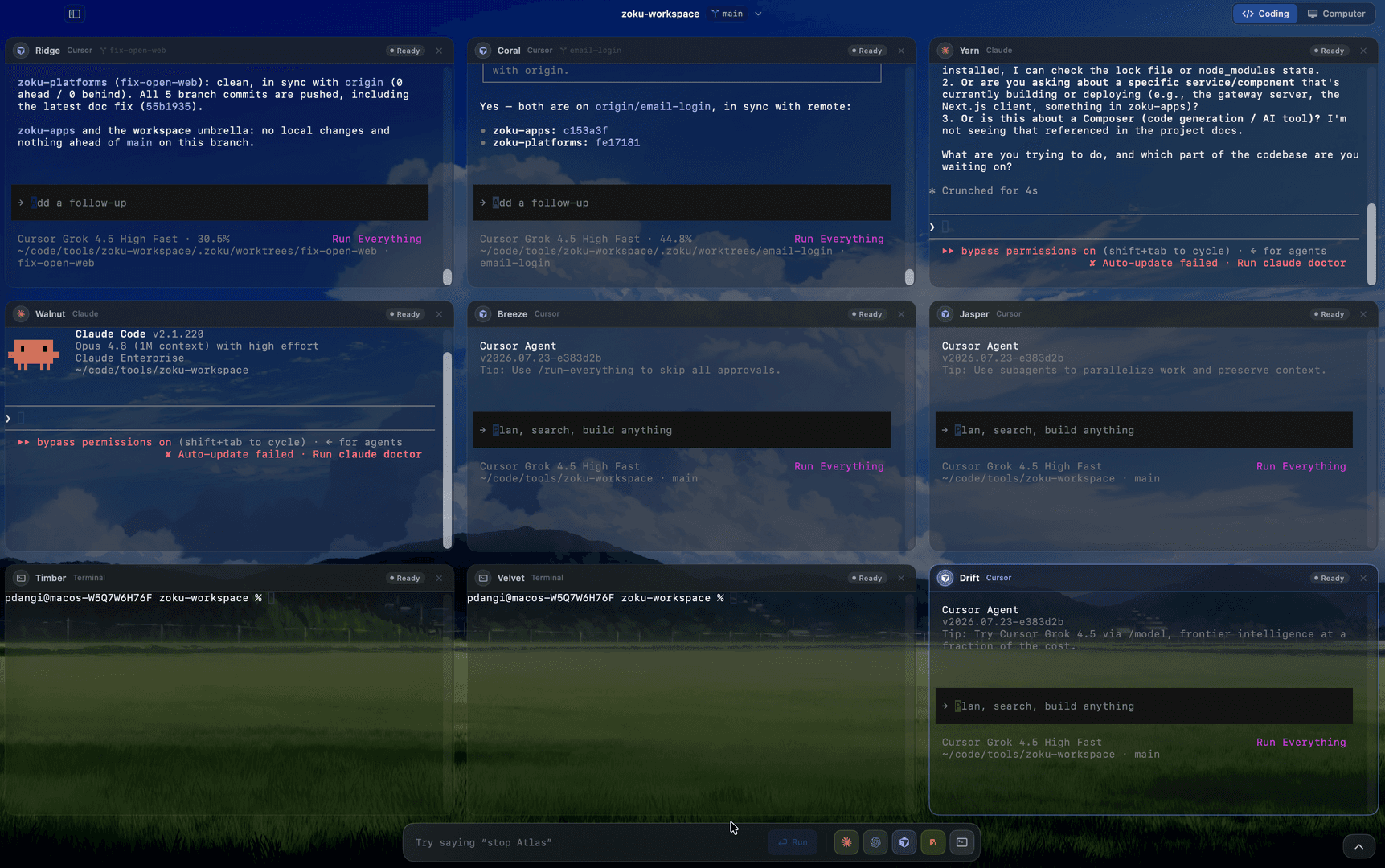Select the Cursor cube icon in the command bar
The image size is (1385, 868).
click(904, 842)
